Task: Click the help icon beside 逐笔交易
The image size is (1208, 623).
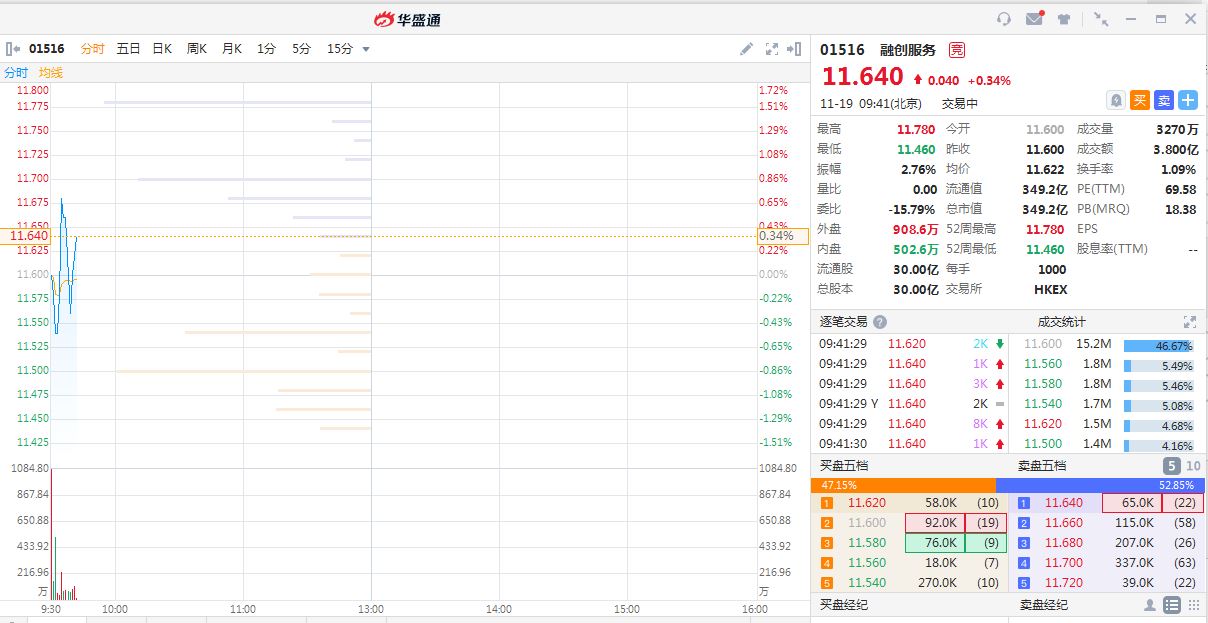Action: click(x=880, y=322)
